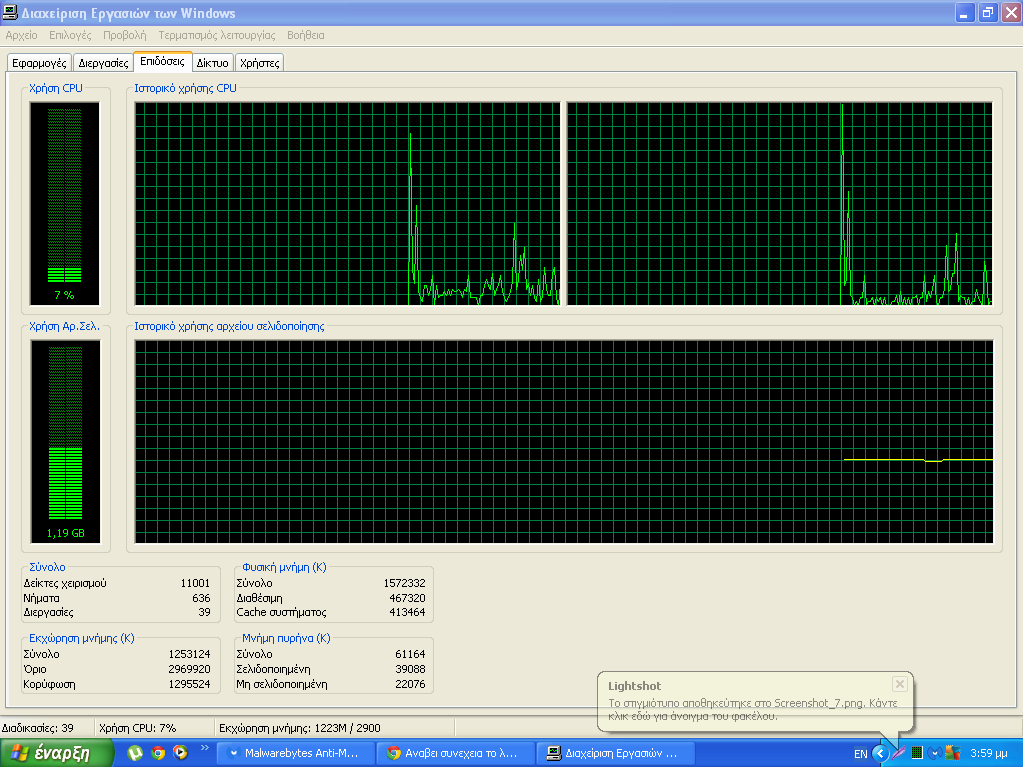The image size is (1023, 767).
Task: Click commit limit value 2969920
Action: point(189,669)
